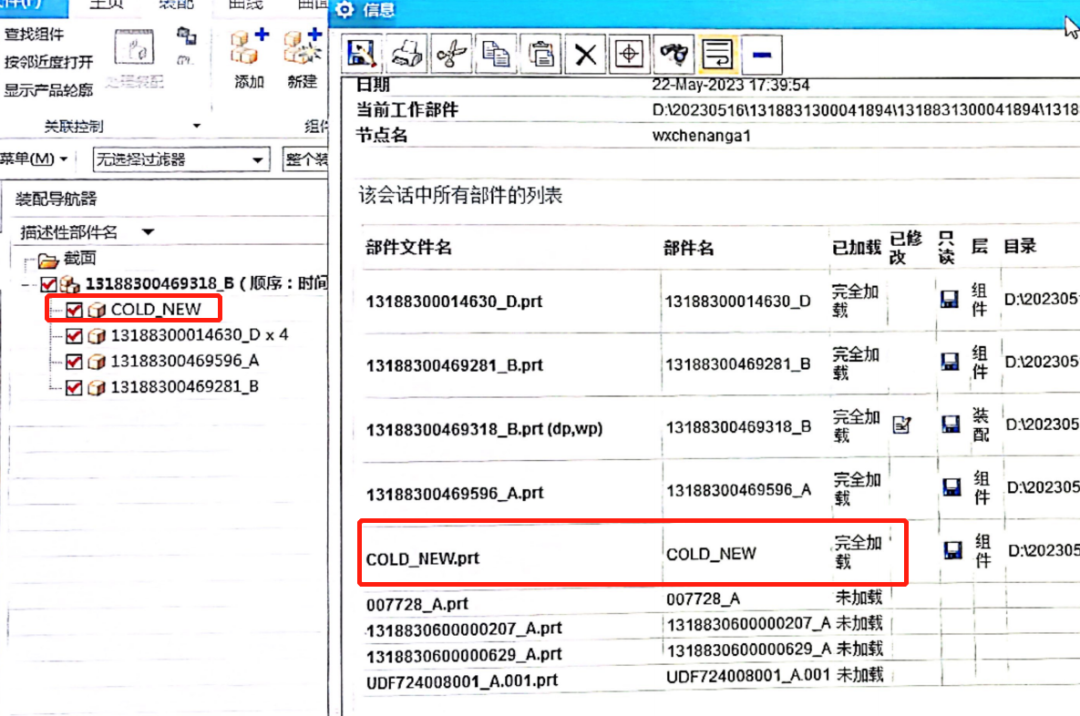
Task: Click the X delete icon in 信息 toolbar
Action: click(585, 54)
